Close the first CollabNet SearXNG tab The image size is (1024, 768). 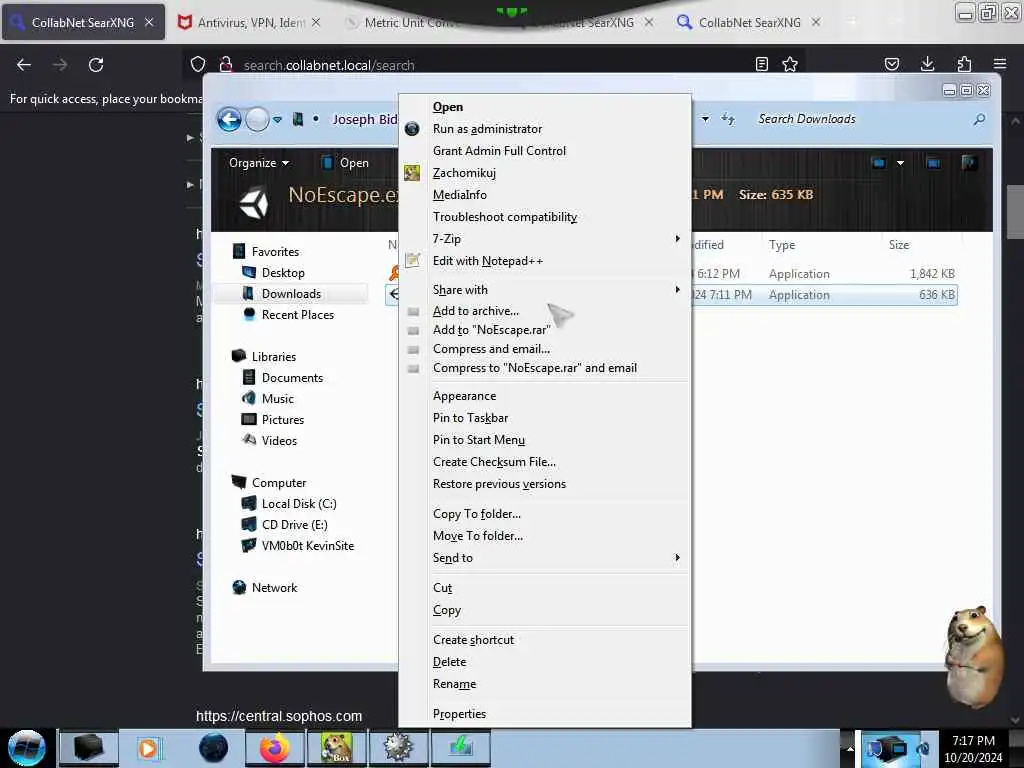(149, 22)
